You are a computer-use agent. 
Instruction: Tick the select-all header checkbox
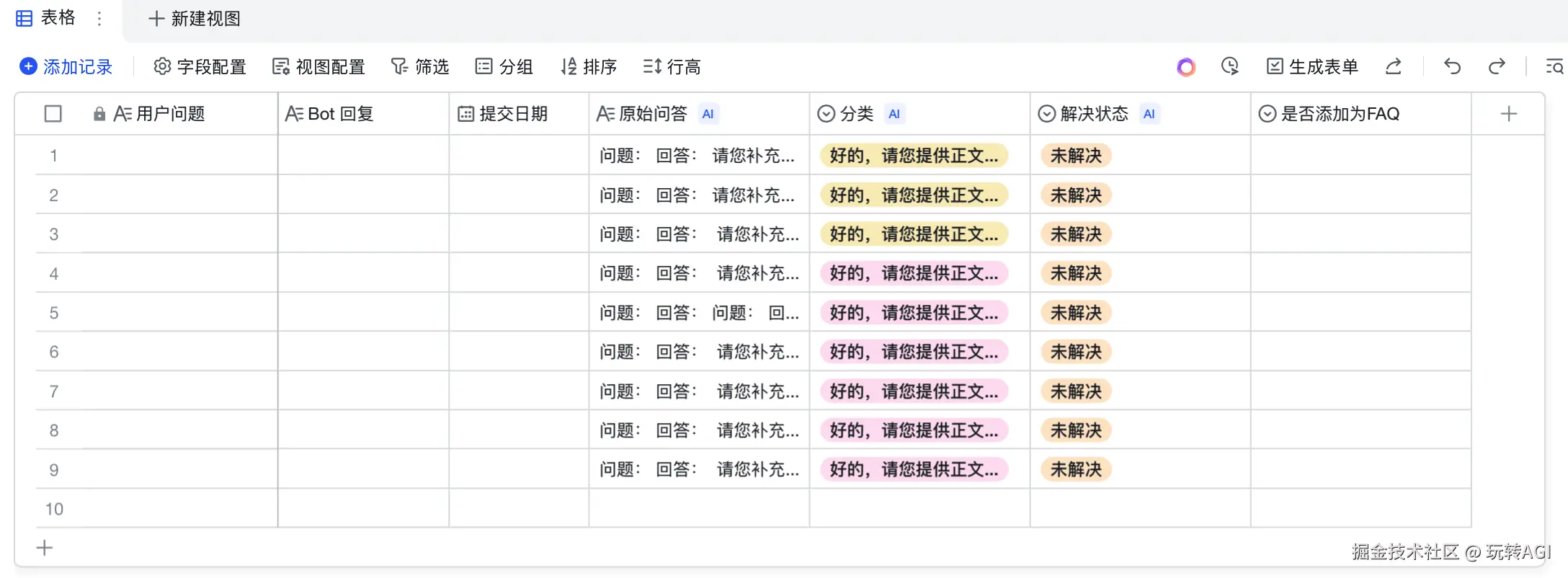click(x=53, y=114)
